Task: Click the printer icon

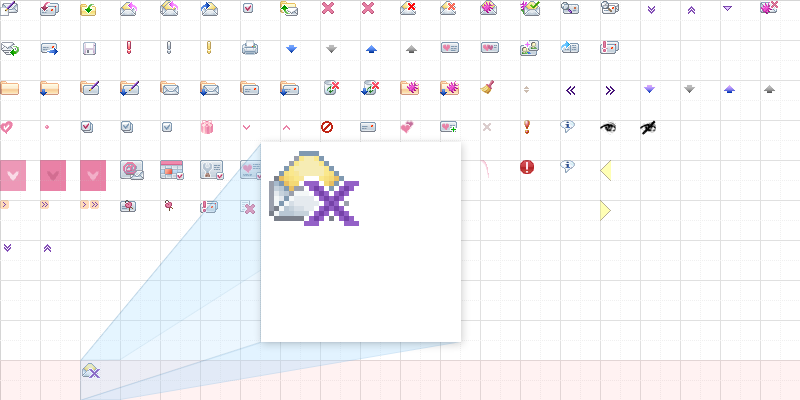Action: pyautogui.click(x=249, y=48)
